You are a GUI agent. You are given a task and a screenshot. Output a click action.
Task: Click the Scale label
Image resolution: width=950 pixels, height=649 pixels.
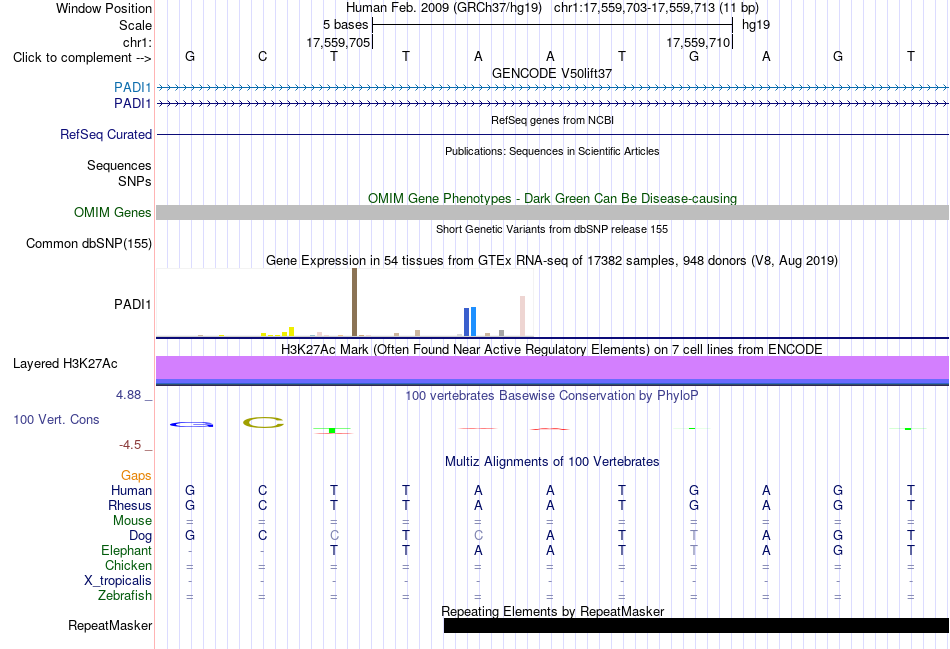click(x=135, y=25)
